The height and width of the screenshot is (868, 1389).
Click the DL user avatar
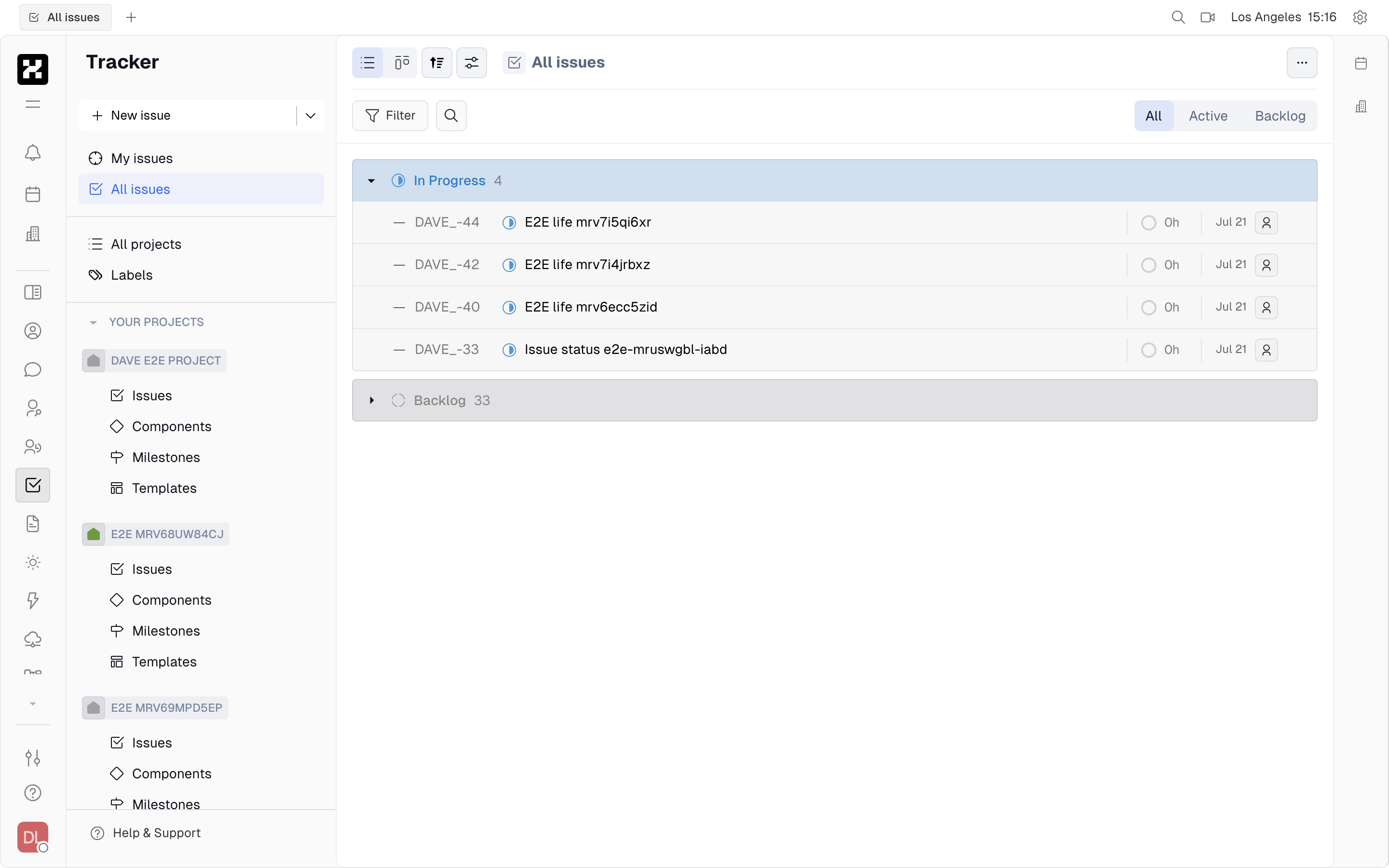click(x=33, y=837)
